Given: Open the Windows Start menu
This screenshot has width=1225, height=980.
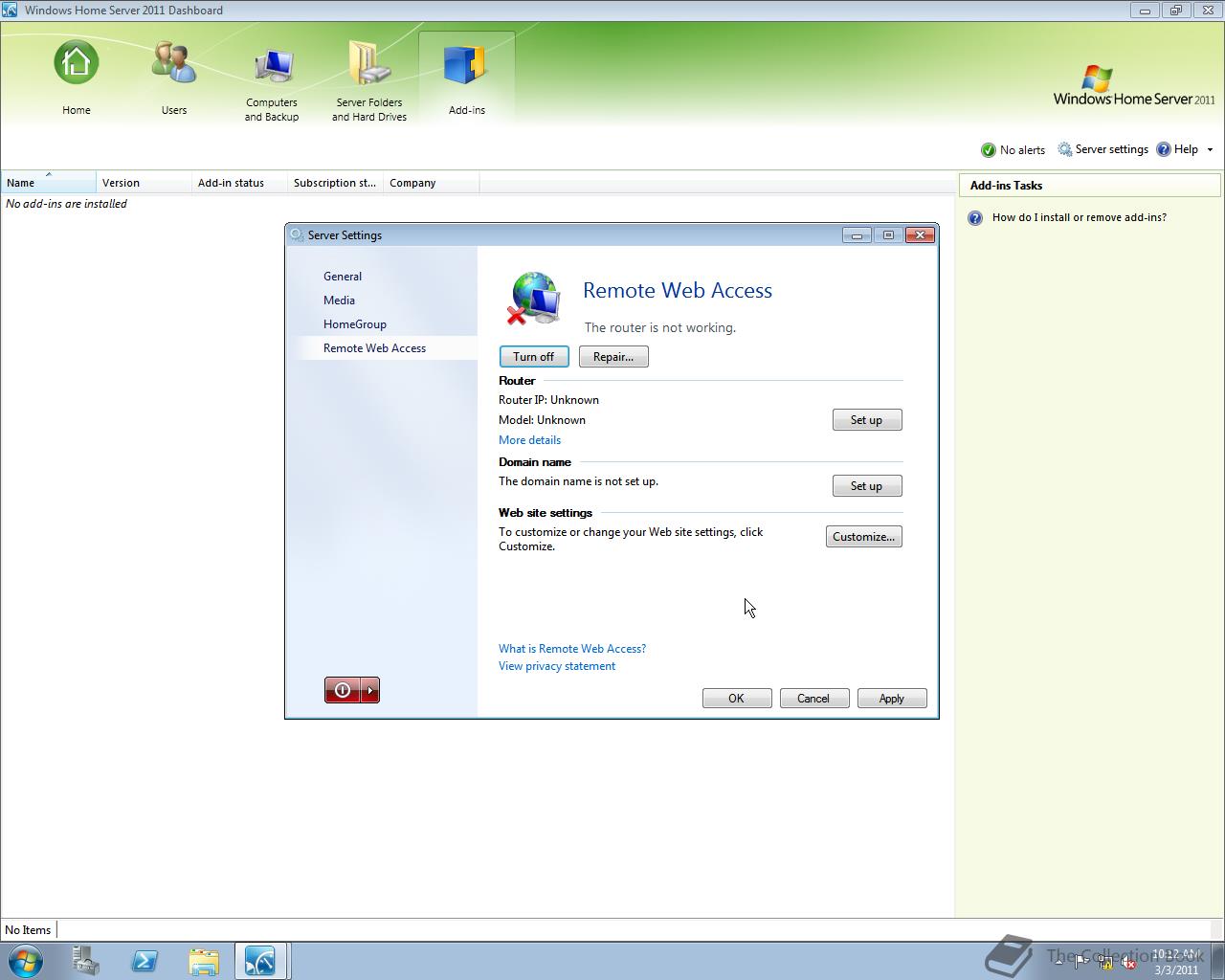Looking at the screenshot, I should (26, 961).
